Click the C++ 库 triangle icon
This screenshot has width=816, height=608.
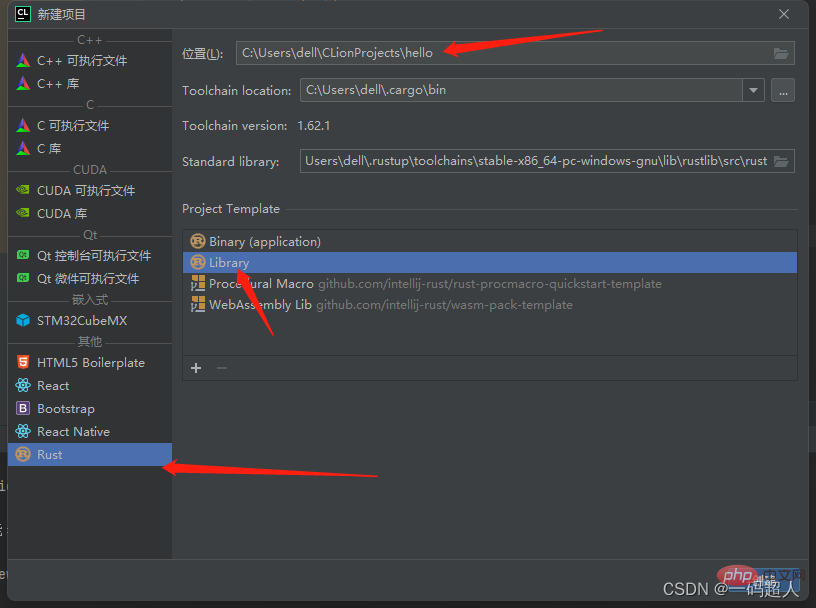click(x=23, y=83)
